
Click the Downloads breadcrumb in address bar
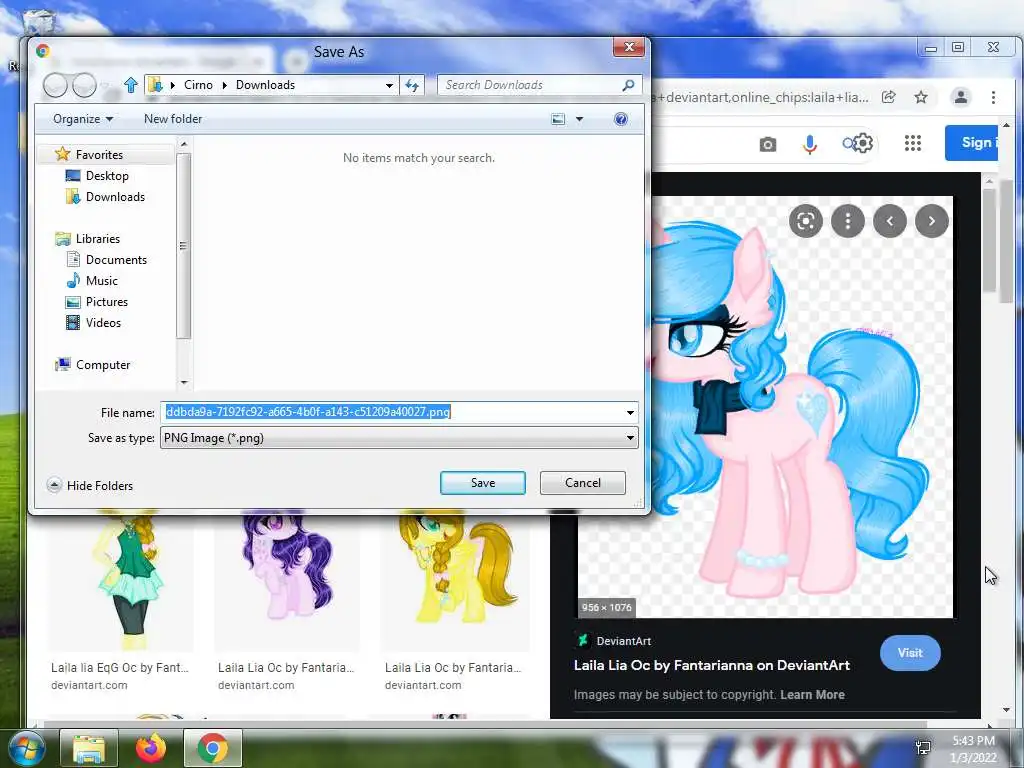(x=265, y=85)
